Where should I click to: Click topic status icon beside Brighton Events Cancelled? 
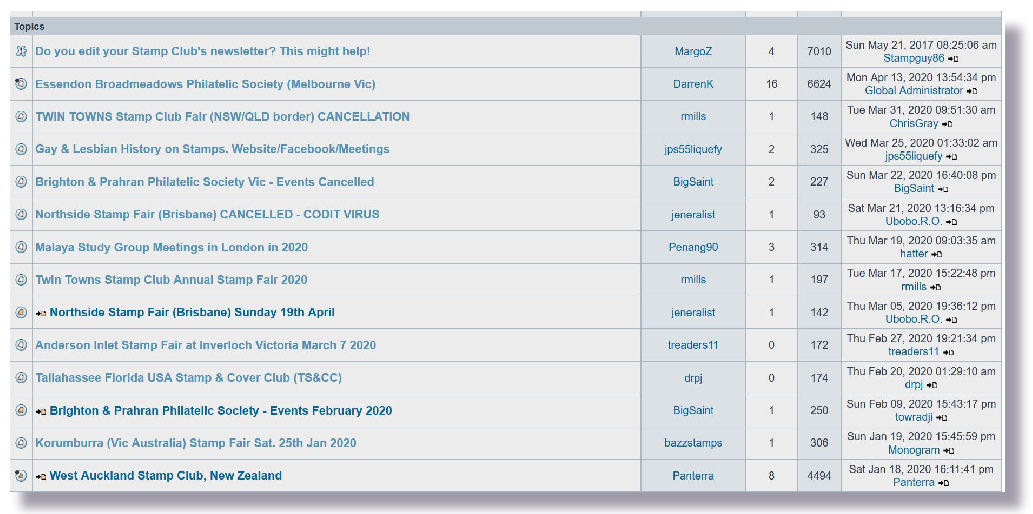21,182
